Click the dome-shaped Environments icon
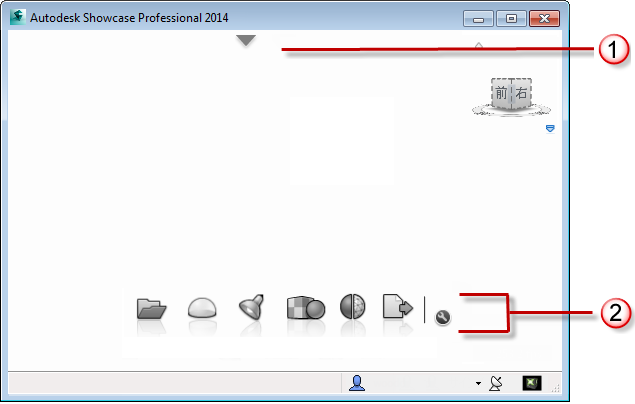The image size is (635, 404). (202, 308)
